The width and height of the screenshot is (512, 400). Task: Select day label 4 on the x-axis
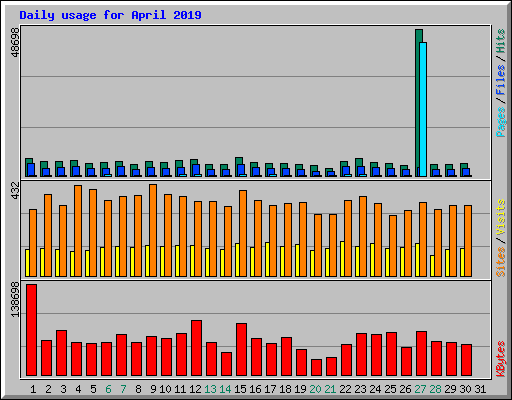(78, 389)
